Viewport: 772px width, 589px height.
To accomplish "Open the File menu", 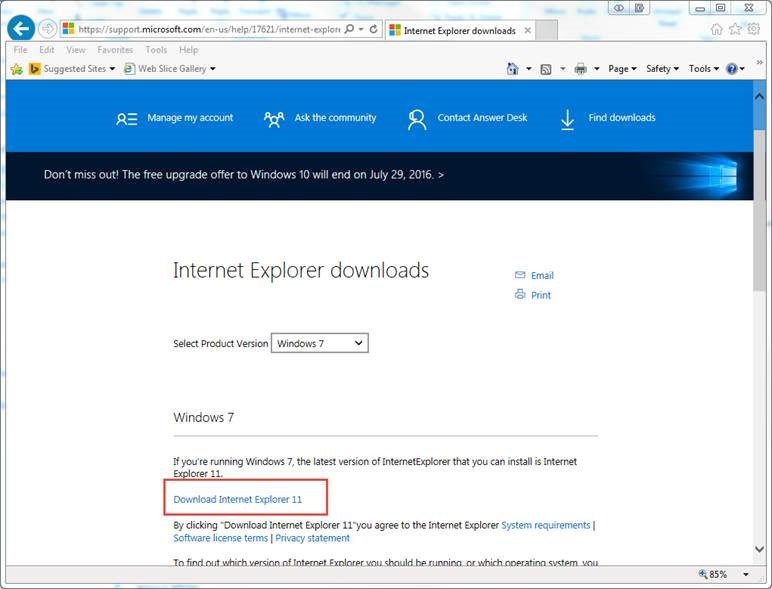I will point(21,50).
